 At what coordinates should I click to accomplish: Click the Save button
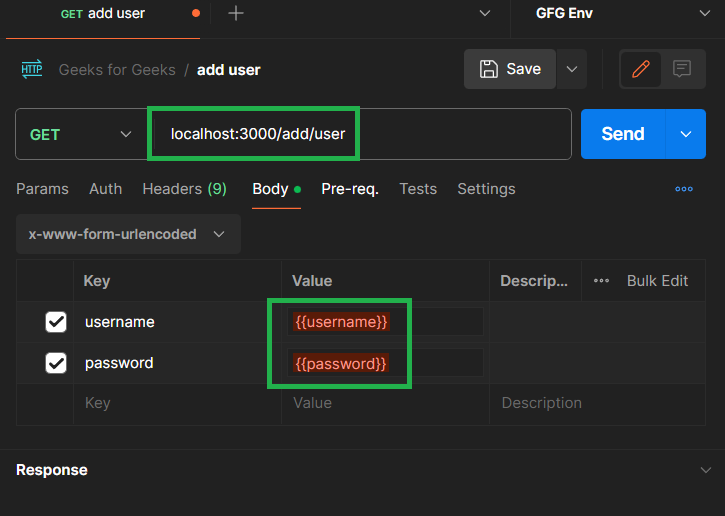coord(510,69)
